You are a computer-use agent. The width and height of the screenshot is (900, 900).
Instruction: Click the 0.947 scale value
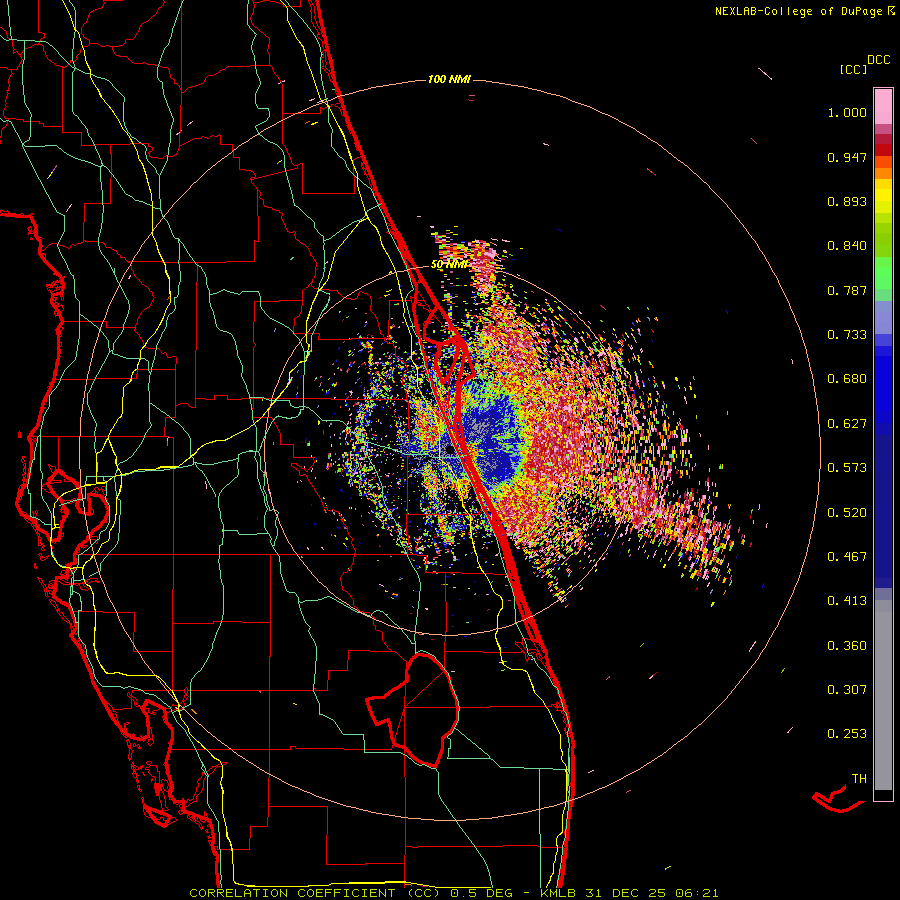847,157
